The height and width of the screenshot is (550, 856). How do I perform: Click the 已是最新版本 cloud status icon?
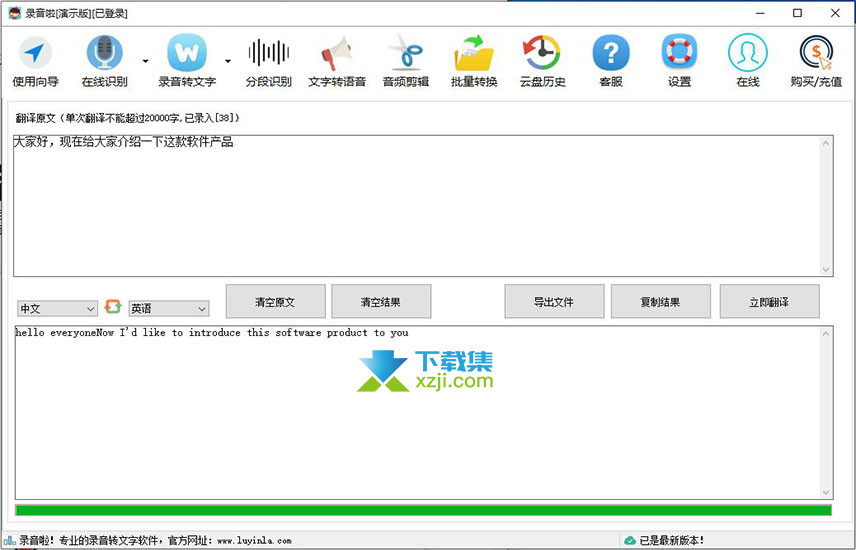coord(629,540)
